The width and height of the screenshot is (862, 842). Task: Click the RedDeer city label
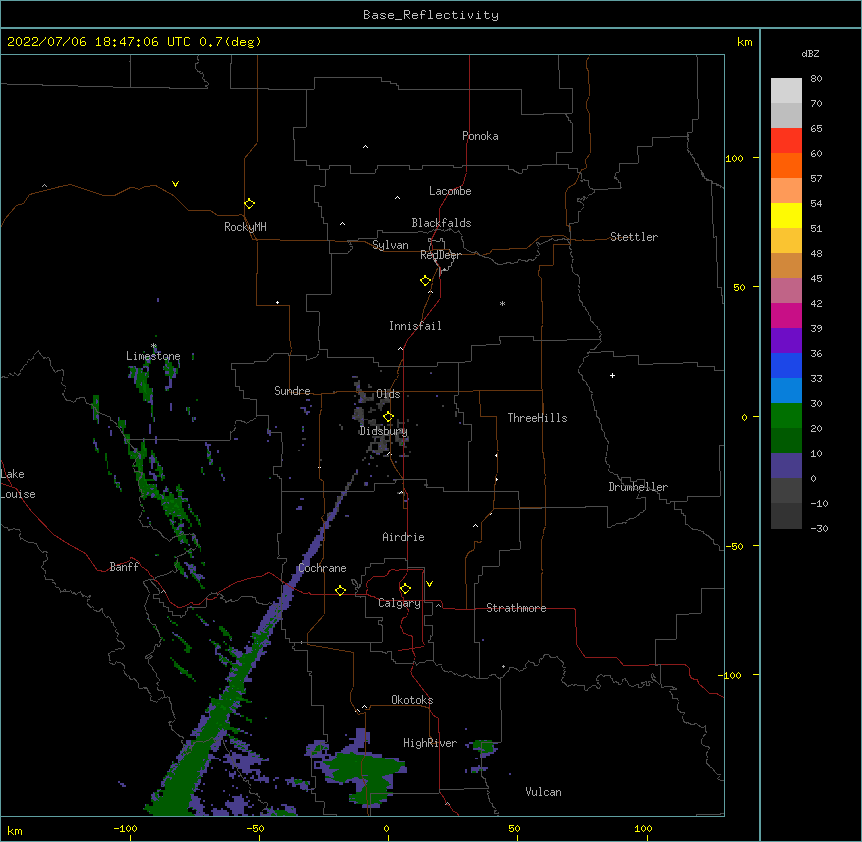point(440,255)
